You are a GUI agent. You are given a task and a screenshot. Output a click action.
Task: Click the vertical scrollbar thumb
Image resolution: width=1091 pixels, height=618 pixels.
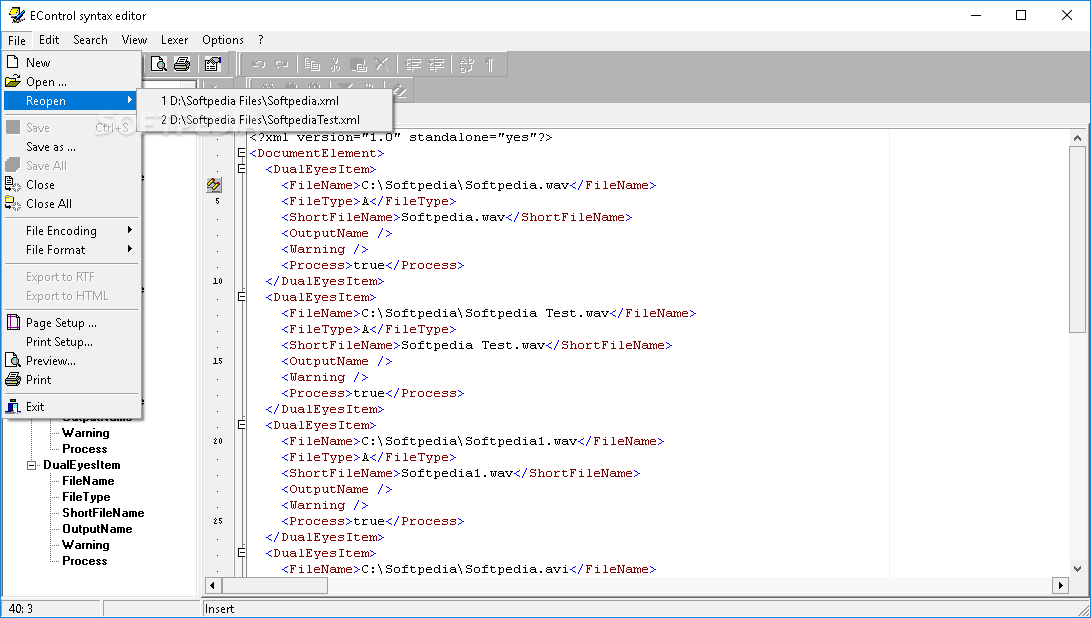coord(1077,239)
